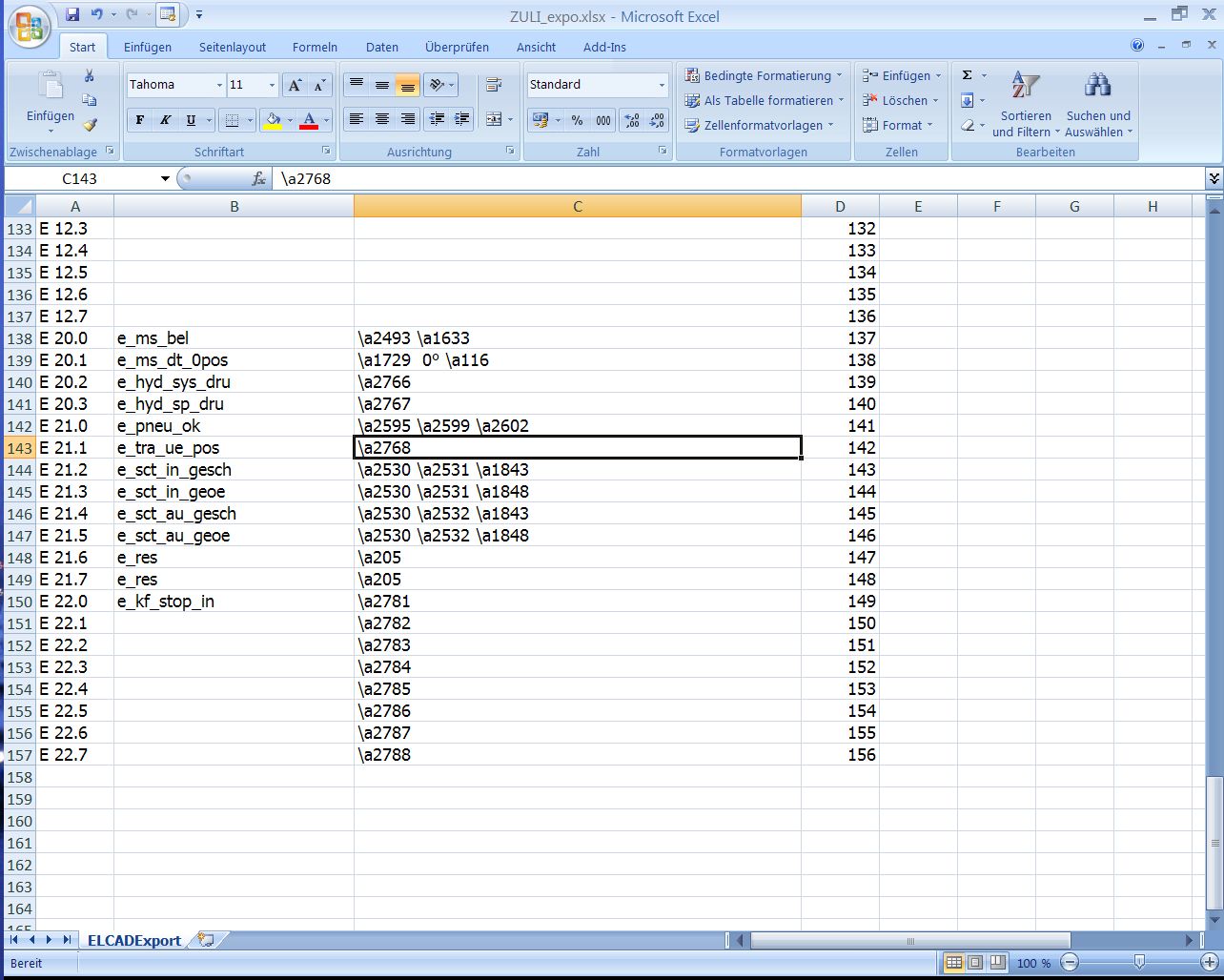Open the Format cells dropdown
The height and width of the screenshot is (980, 1224).
click(898, 125)
